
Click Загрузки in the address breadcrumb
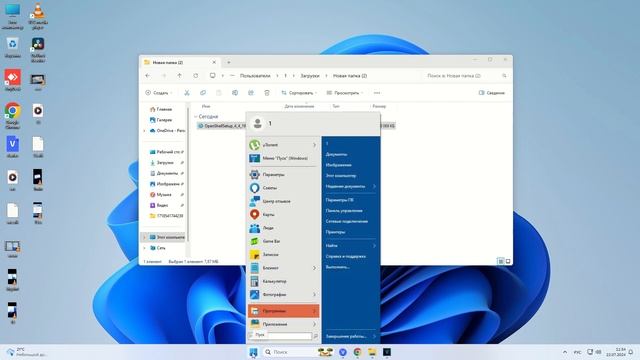tap(310, 76)
